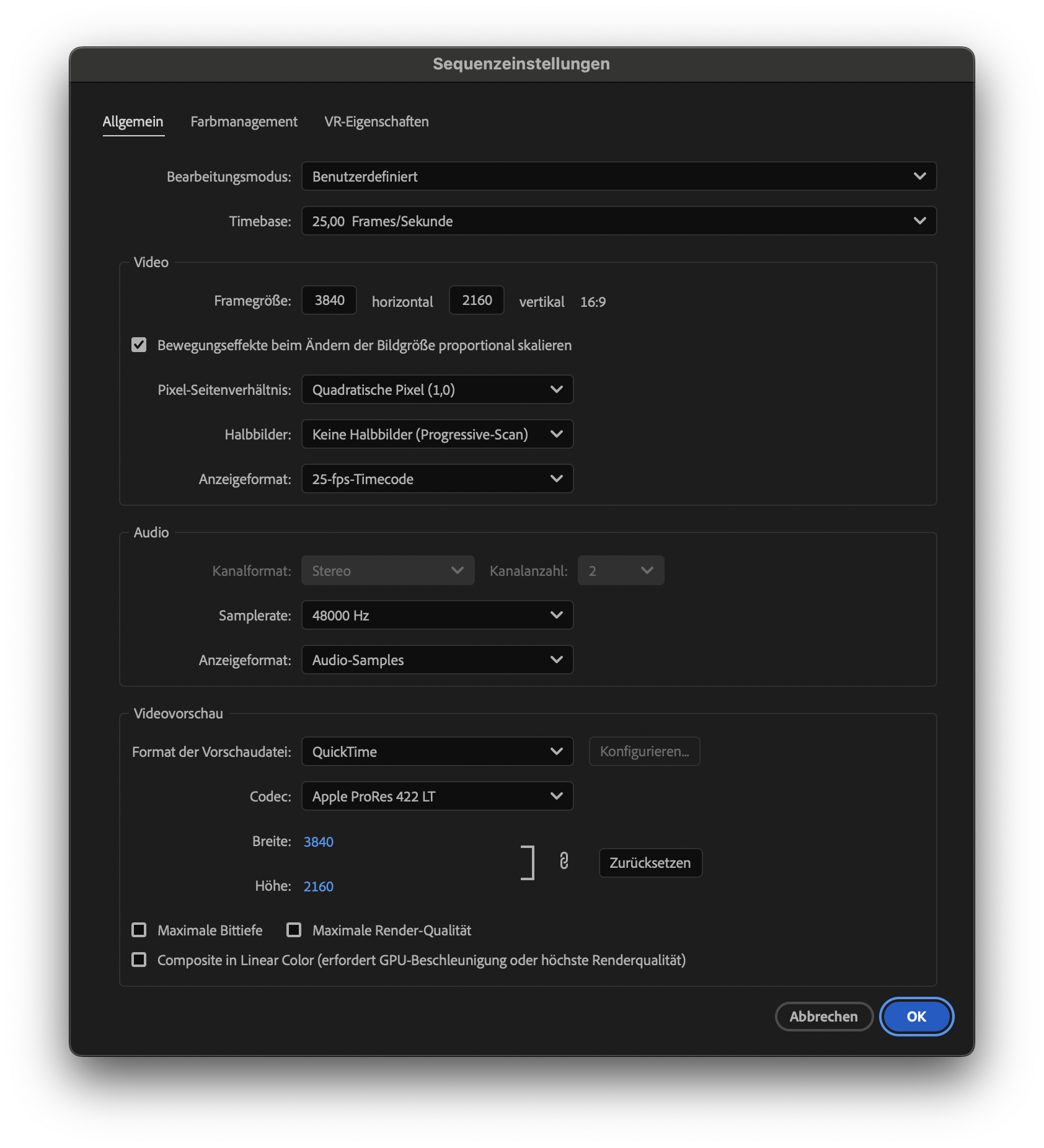
Task: Select the horizontal Framegröße field showing 3840
Action: (x=329, y=300)
